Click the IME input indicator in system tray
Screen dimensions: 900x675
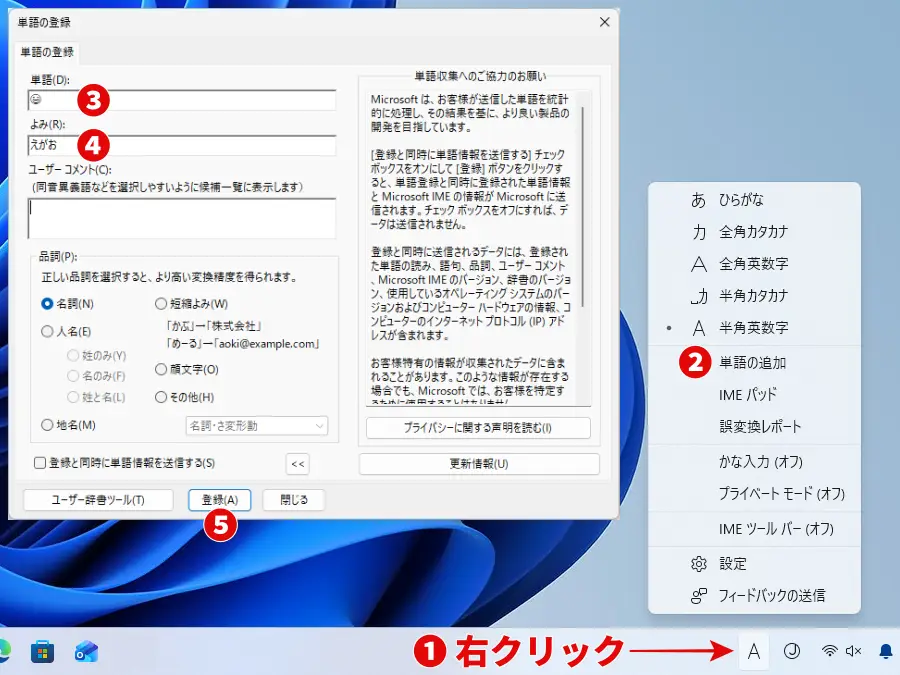coord(753,650)
